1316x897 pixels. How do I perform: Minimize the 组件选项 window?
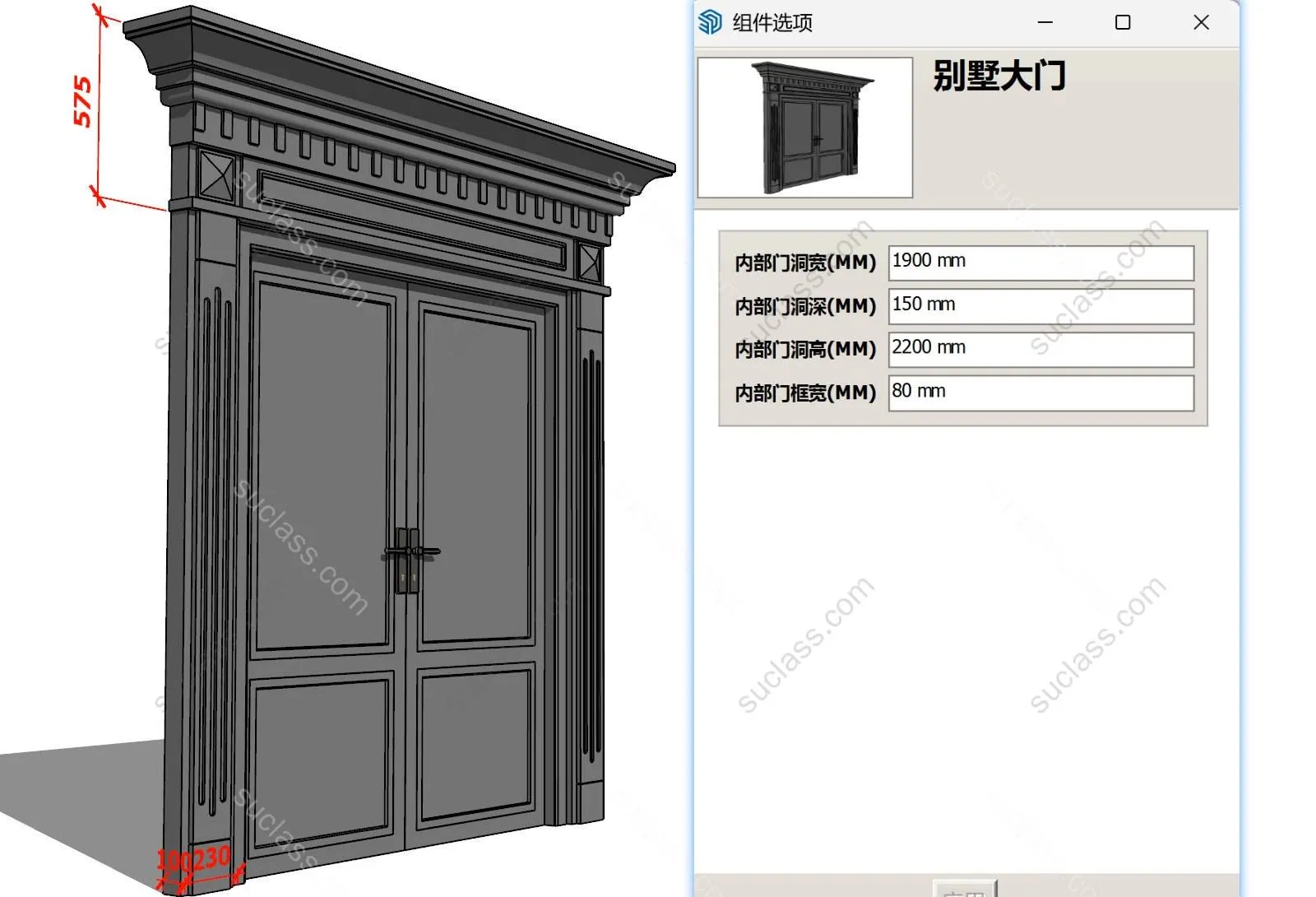(1045, 22)
